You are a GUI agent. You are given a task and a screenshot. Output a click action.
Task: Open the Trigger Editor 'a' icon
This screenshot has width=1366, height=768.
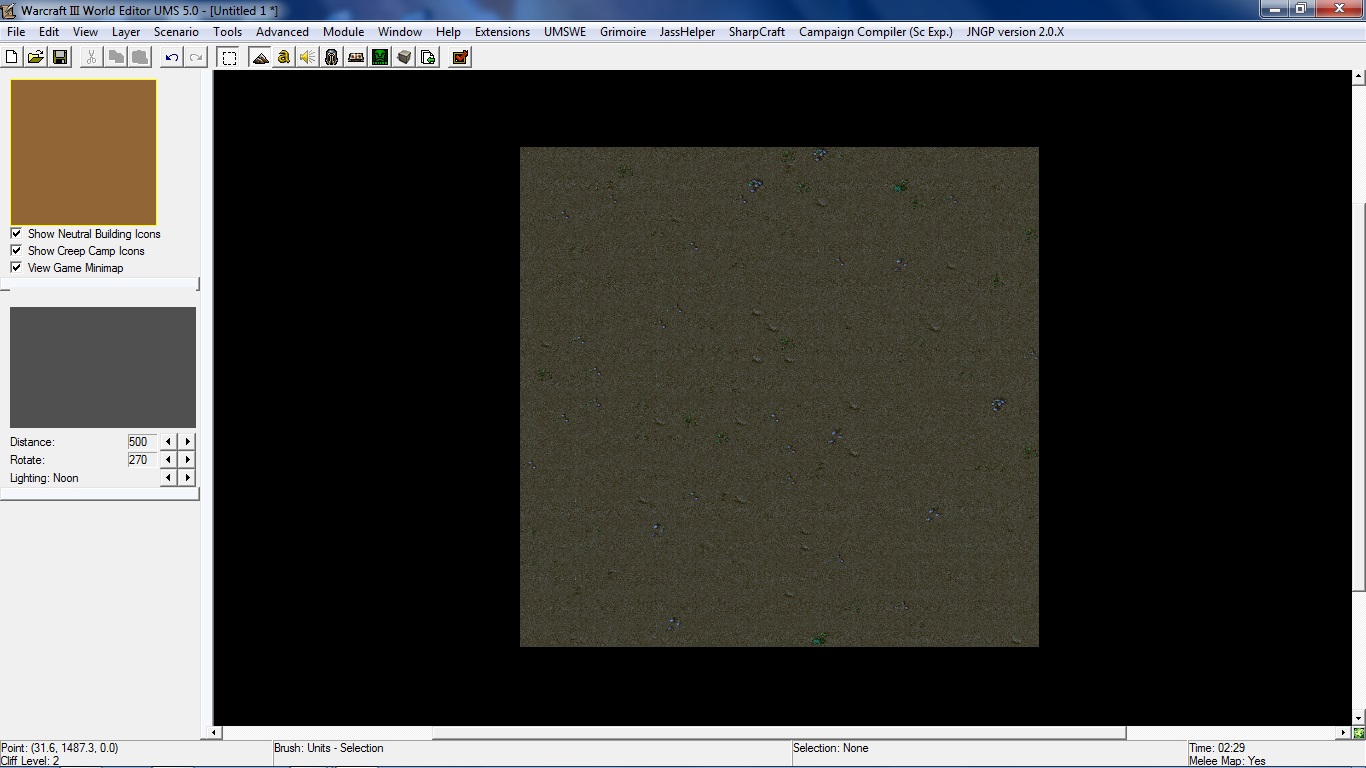pyautogui.click(x=284, y=57)
